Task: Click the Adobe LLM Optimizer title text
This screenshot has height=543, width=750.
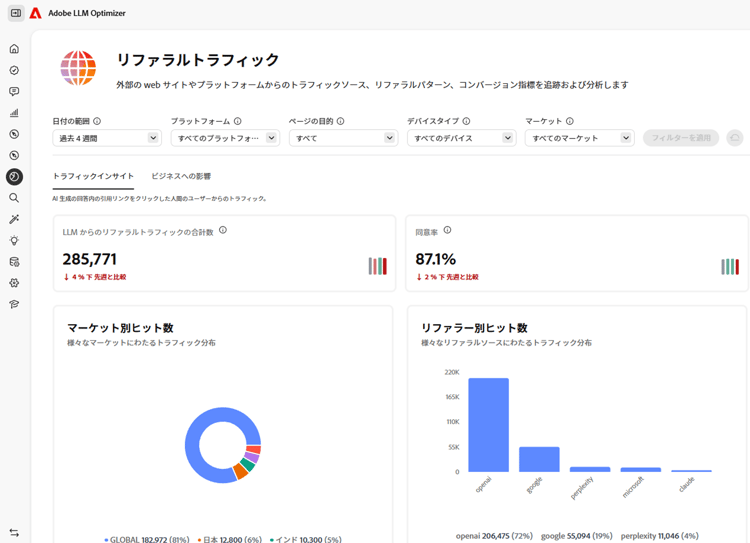Action: [87, 13]
